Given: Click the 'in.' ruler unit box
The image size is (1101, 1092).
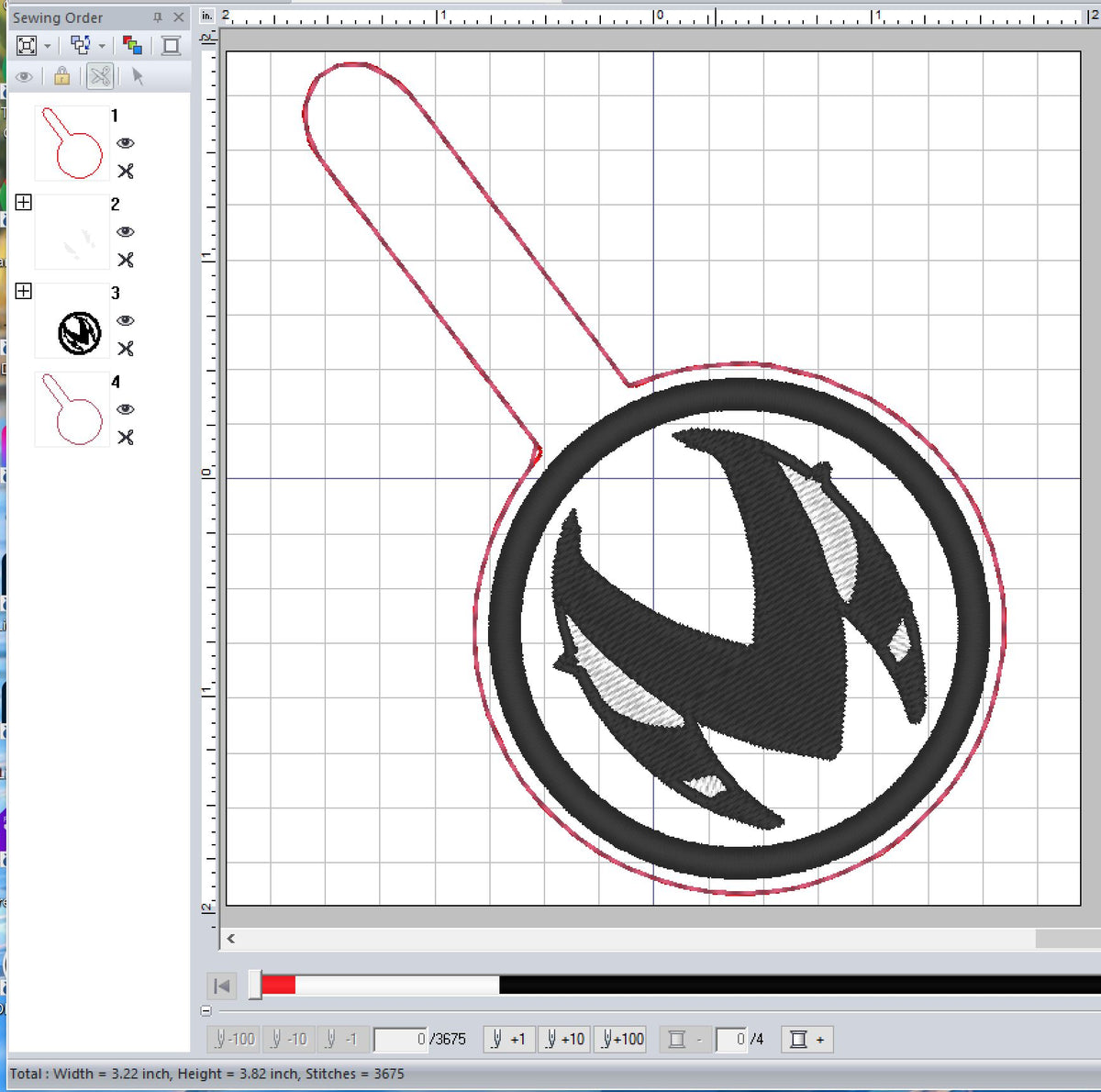Looking at the screenshot, I should (207, 16).
